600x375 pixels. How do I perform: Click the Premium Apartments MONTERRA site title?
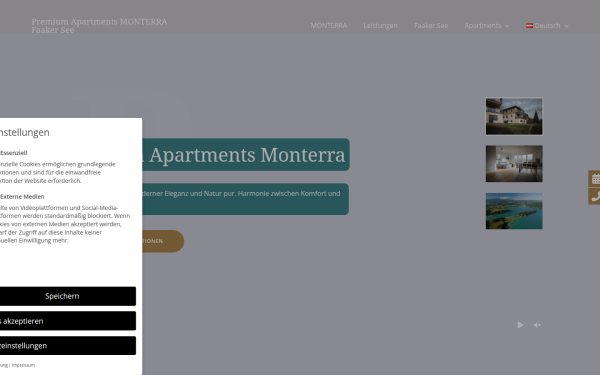pyautogui.click(x=99, y=26)
